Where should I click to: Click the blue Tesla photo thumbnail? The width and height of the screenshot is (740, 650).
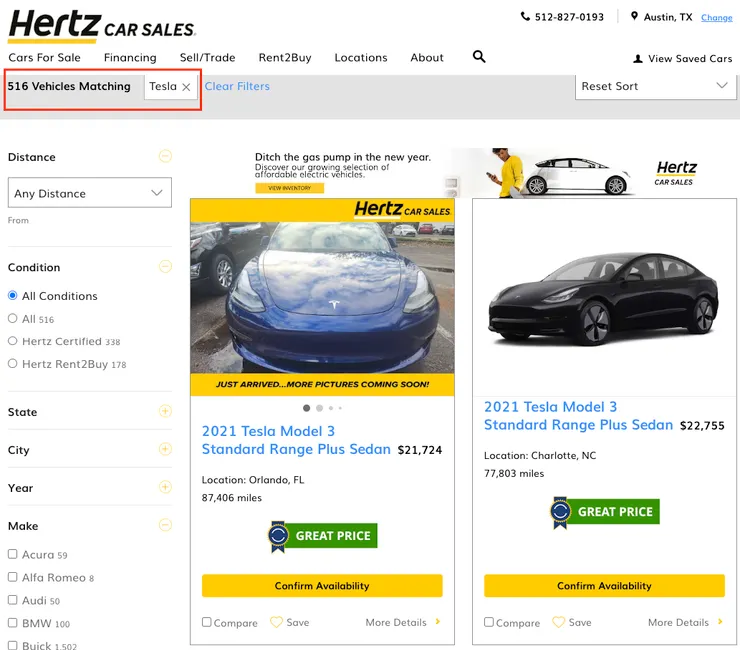tap(322, 297)
